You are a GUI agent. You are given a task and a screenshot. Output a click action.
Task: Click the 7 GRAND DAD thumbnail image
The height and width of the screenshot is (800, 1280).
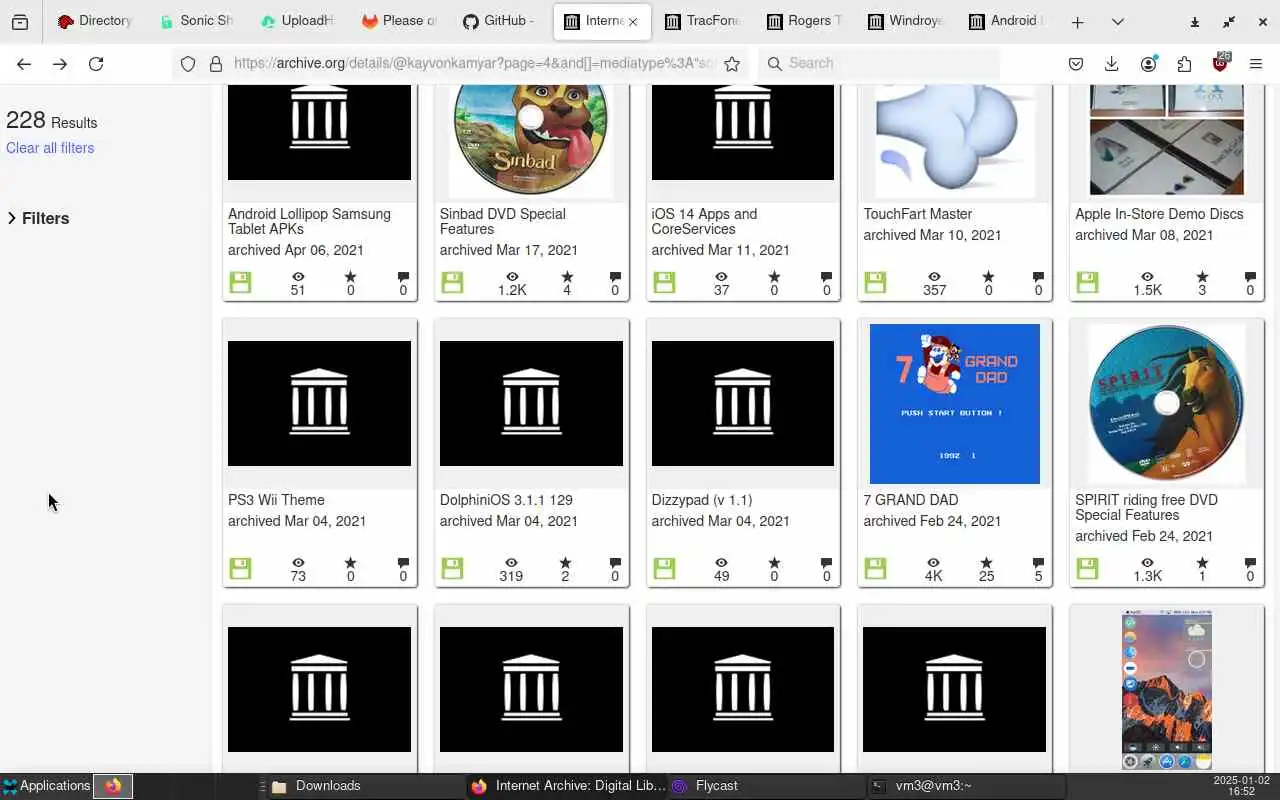[955, 404]
